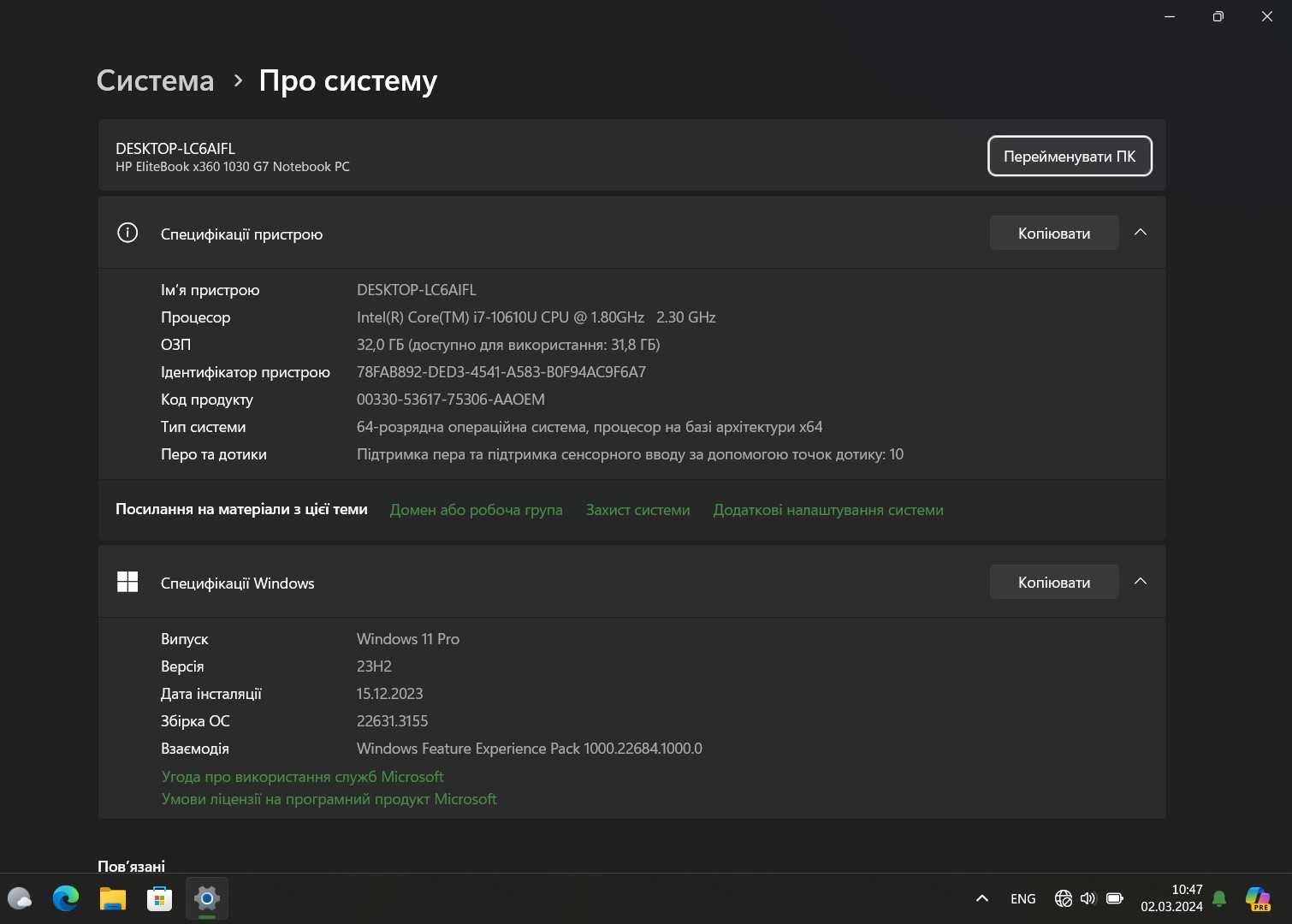Click the Settings gear taskbar icon
Image resolution: width=1292 pixels, height=924 pixels.
tap(207, 898)
